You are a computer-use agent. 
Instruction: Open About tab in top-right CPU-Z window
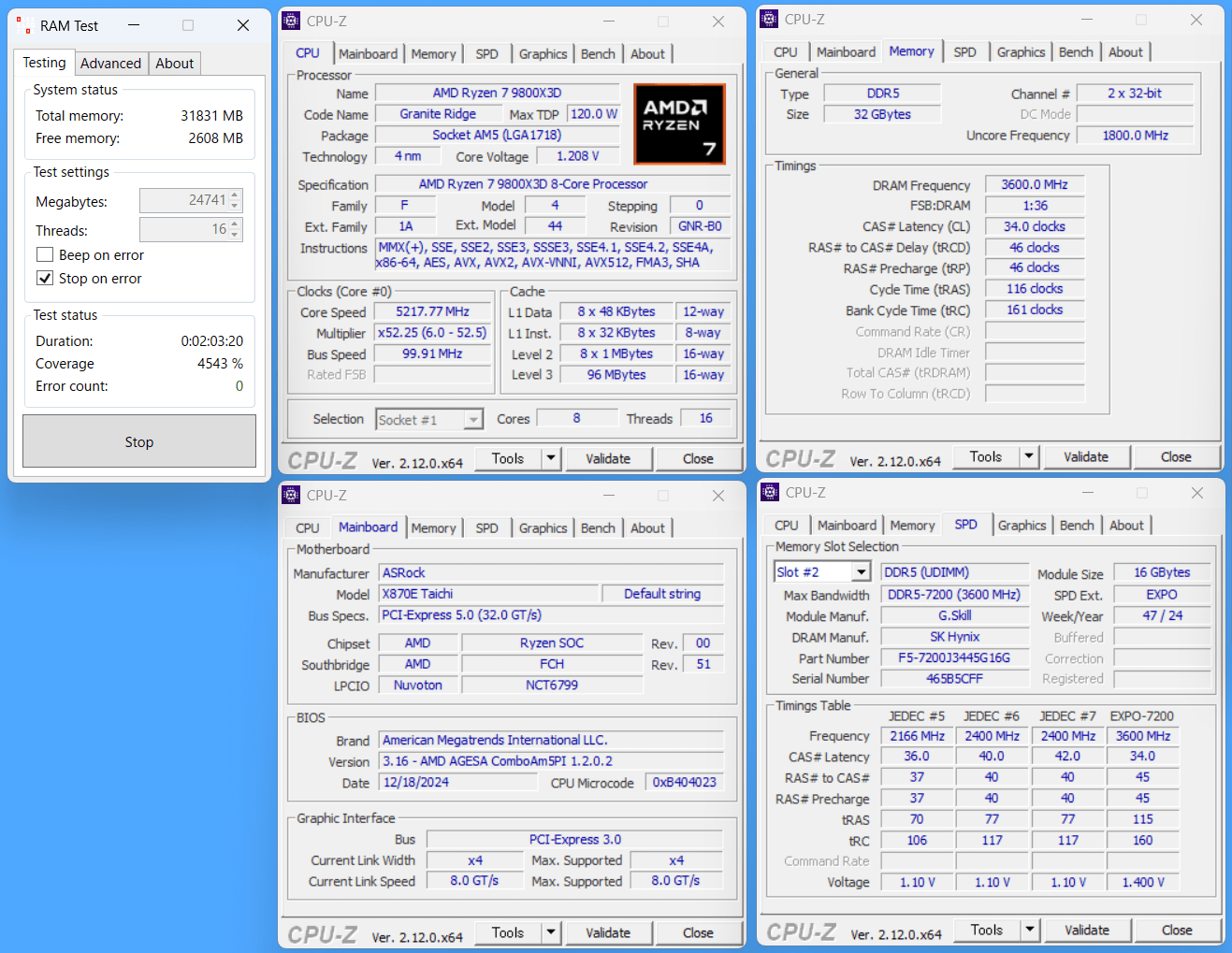click(1125, 52)
